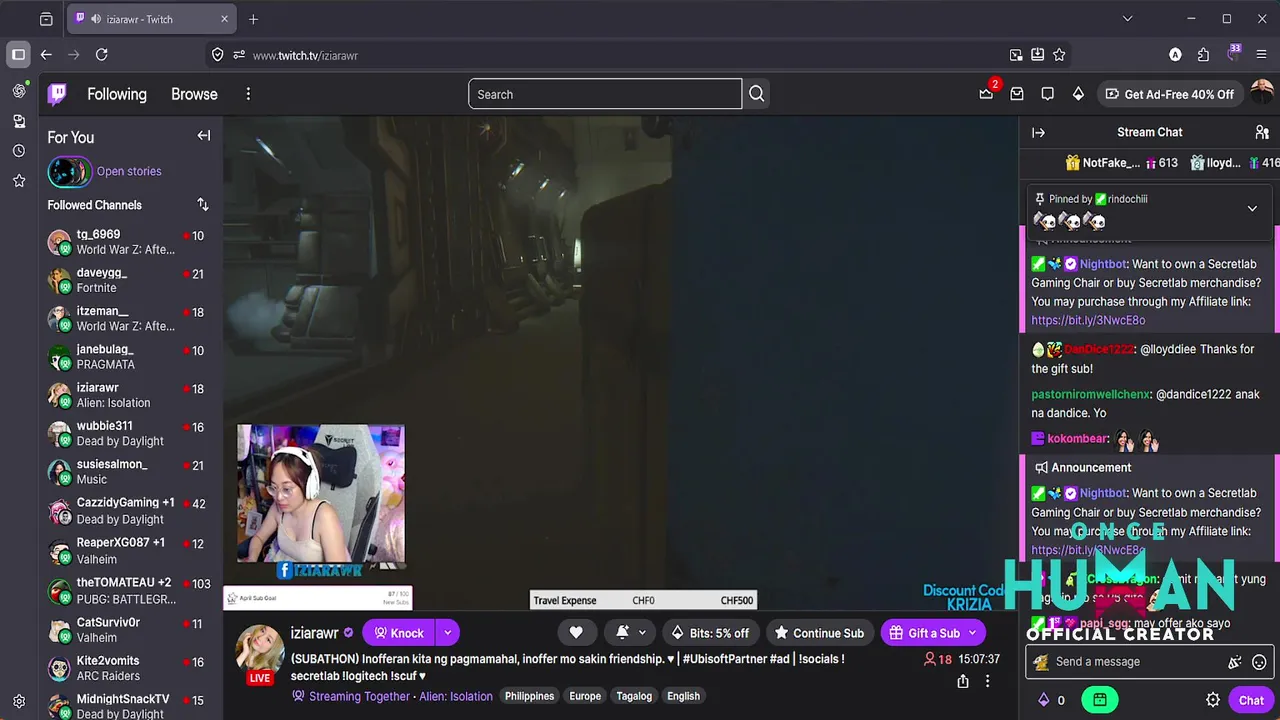
Task: Open Prime loot crown with badge
Action: click(x=987, y=93)
